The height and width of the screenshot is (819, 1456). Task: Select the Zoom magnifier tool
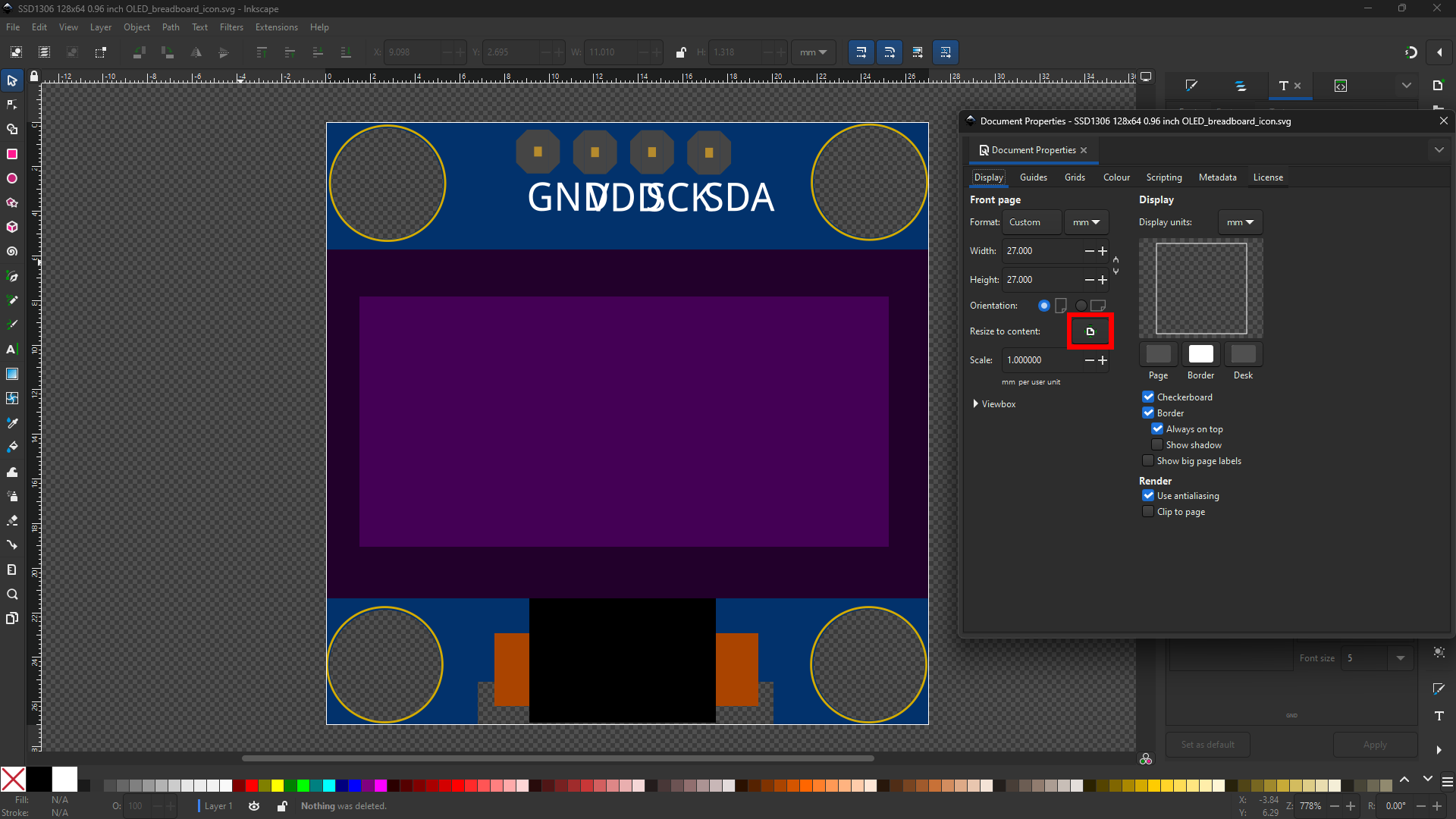[x=12, y=594]
